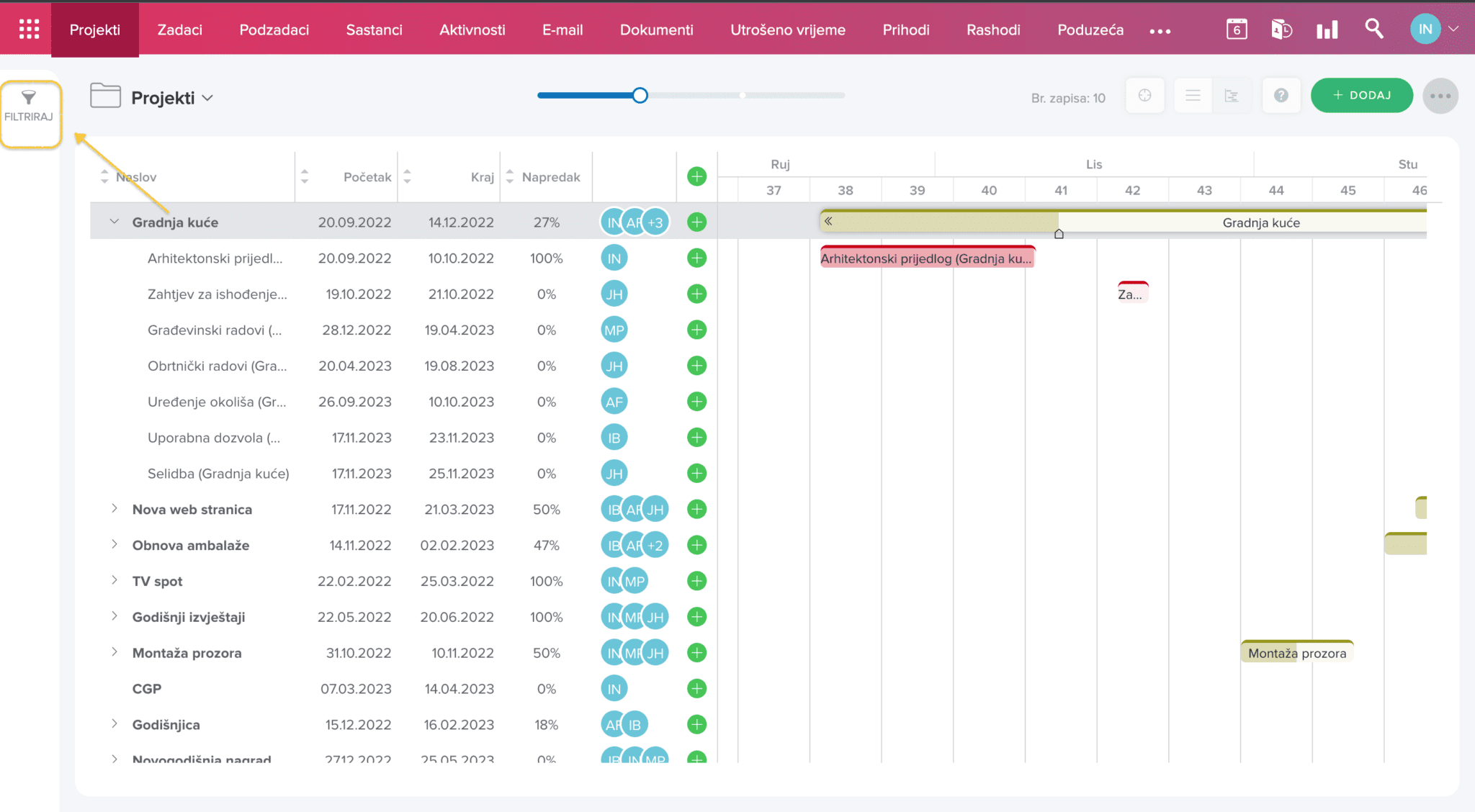Go to Utrošeno vrijeme tab

[787, 30]
